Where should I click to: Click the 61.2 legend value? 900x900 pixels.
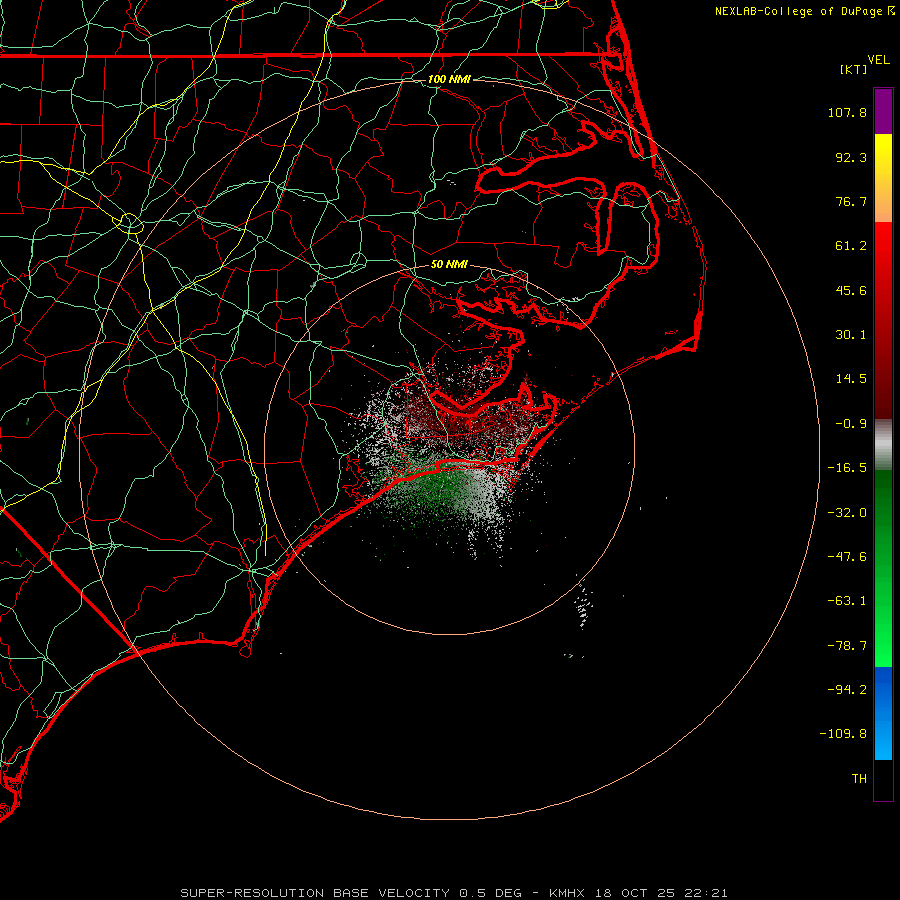click(851, 246)
